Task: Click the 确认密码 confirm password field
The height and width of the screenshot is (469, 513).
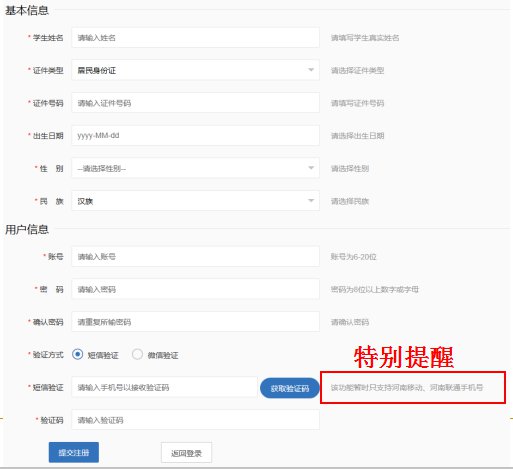Action: point(195,322)
